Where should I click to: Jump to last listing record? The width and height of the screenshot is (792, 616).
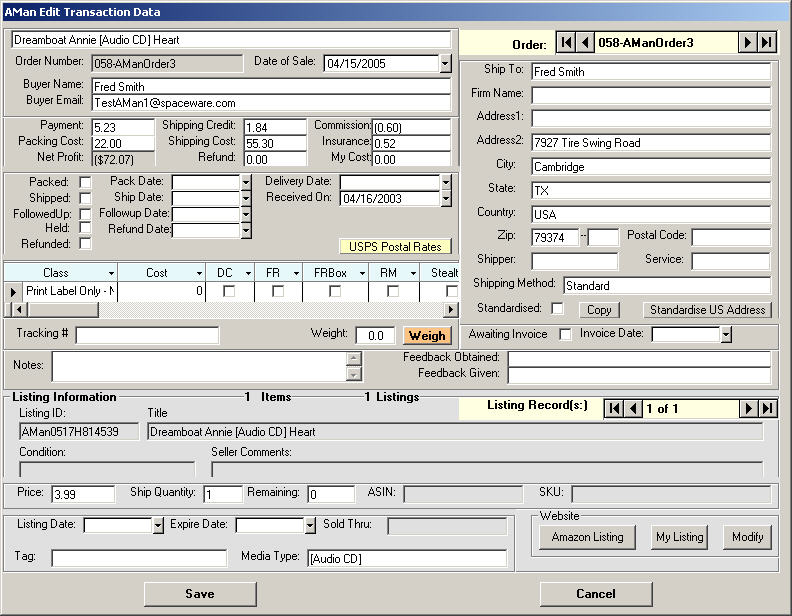pos(766,408)
